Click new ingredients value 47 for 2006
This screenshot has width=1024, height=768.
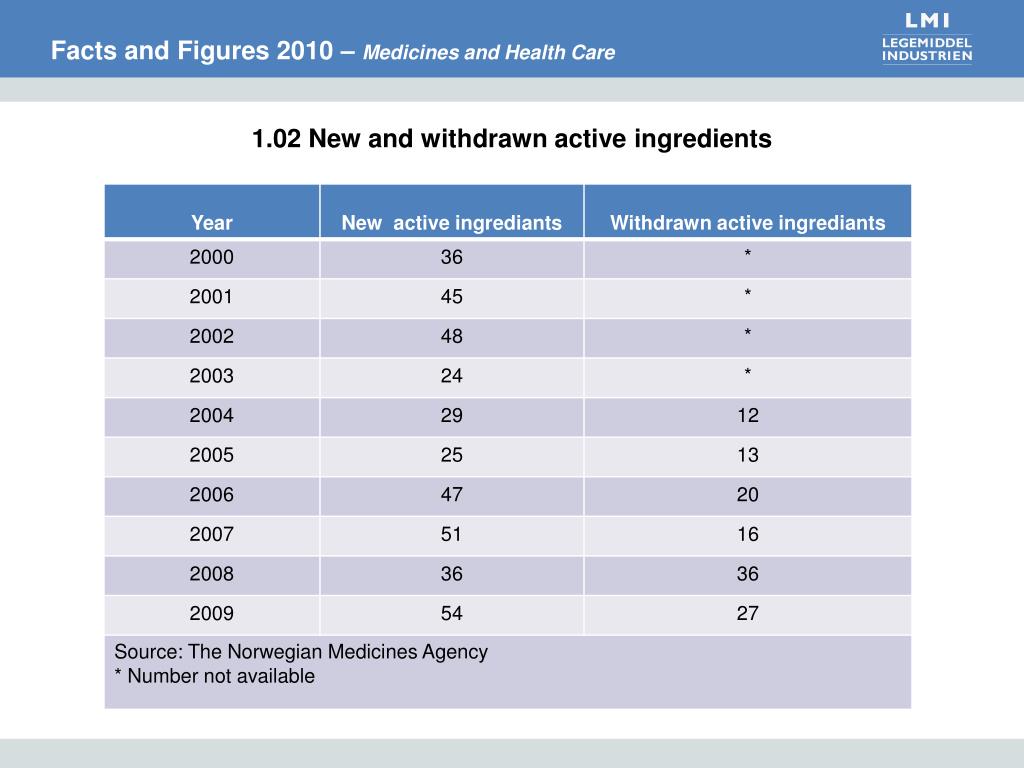pyautogui.click(x=451, y=494)
